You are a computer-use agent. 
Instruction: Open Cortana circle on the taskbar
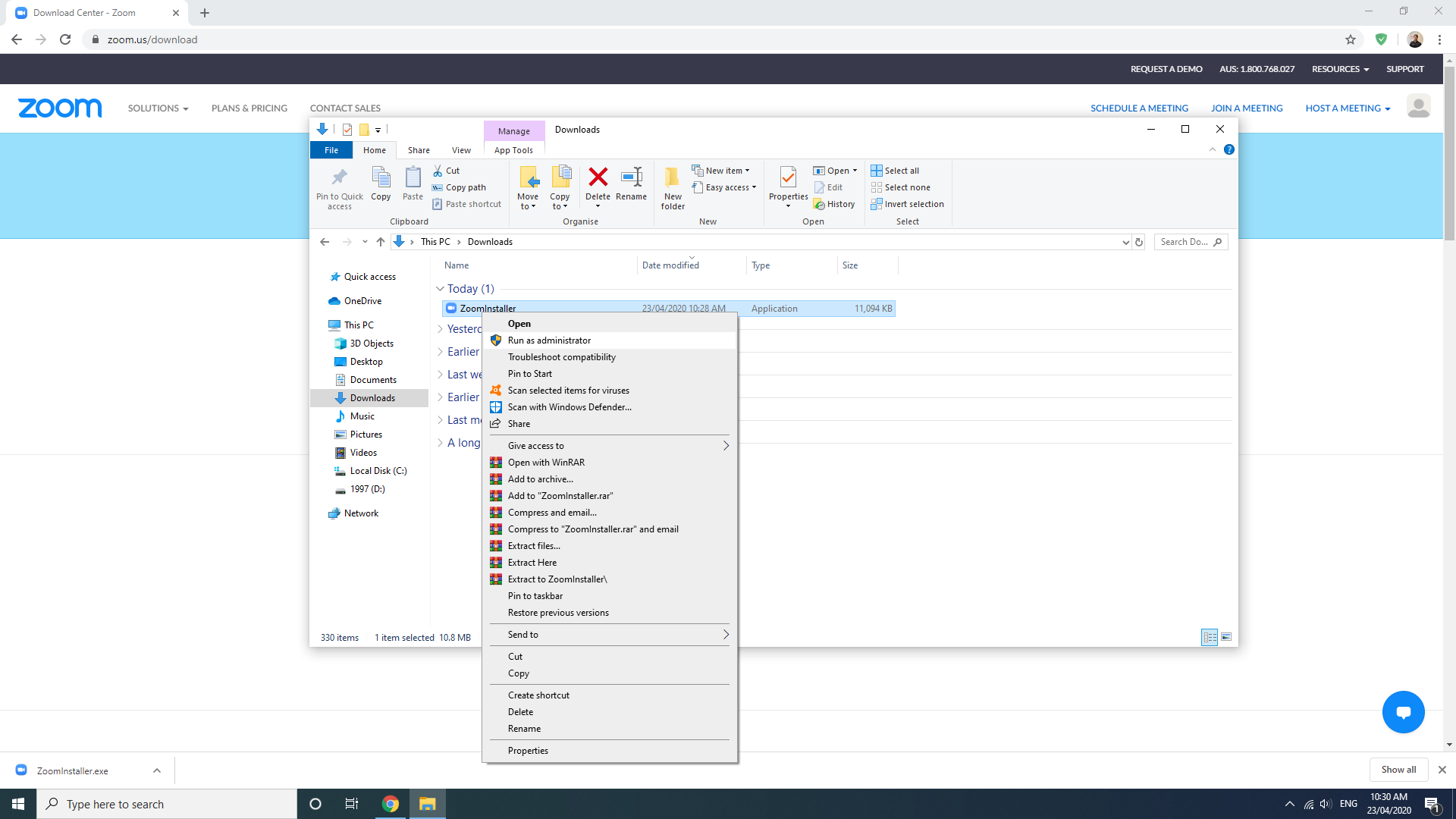click(x=315, y=804)
